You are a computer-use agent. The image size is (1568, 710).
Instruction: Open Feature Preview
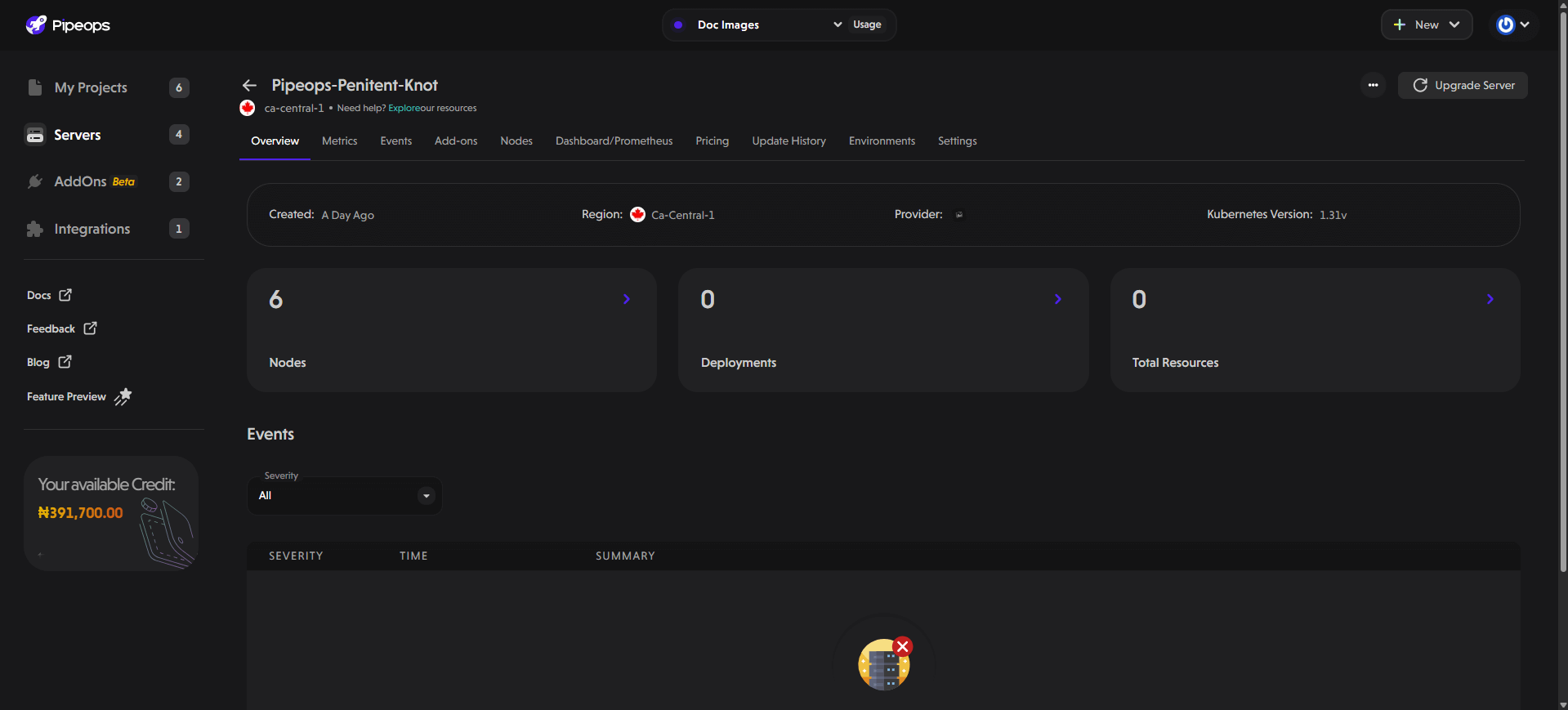(x=78, y=396)
